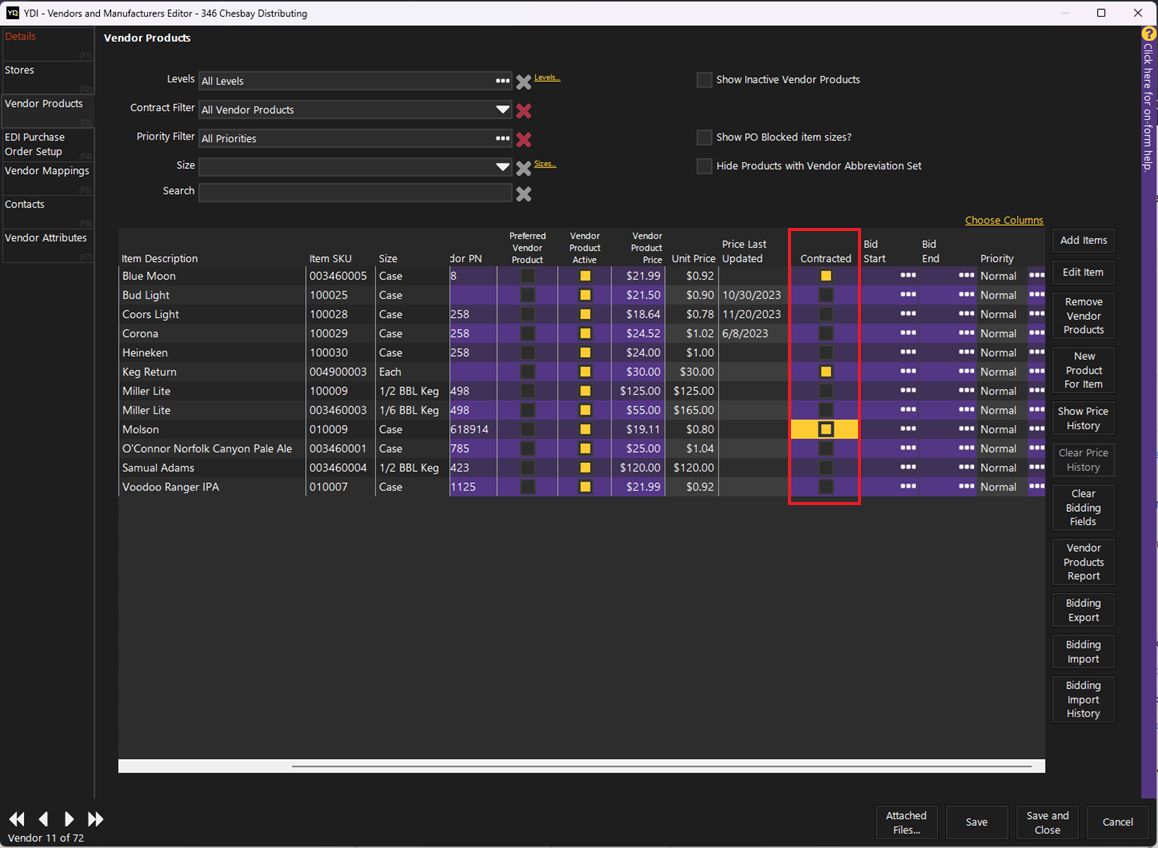
Task: Open Priority Filter selection ellipsis
Action: (502, 139)
